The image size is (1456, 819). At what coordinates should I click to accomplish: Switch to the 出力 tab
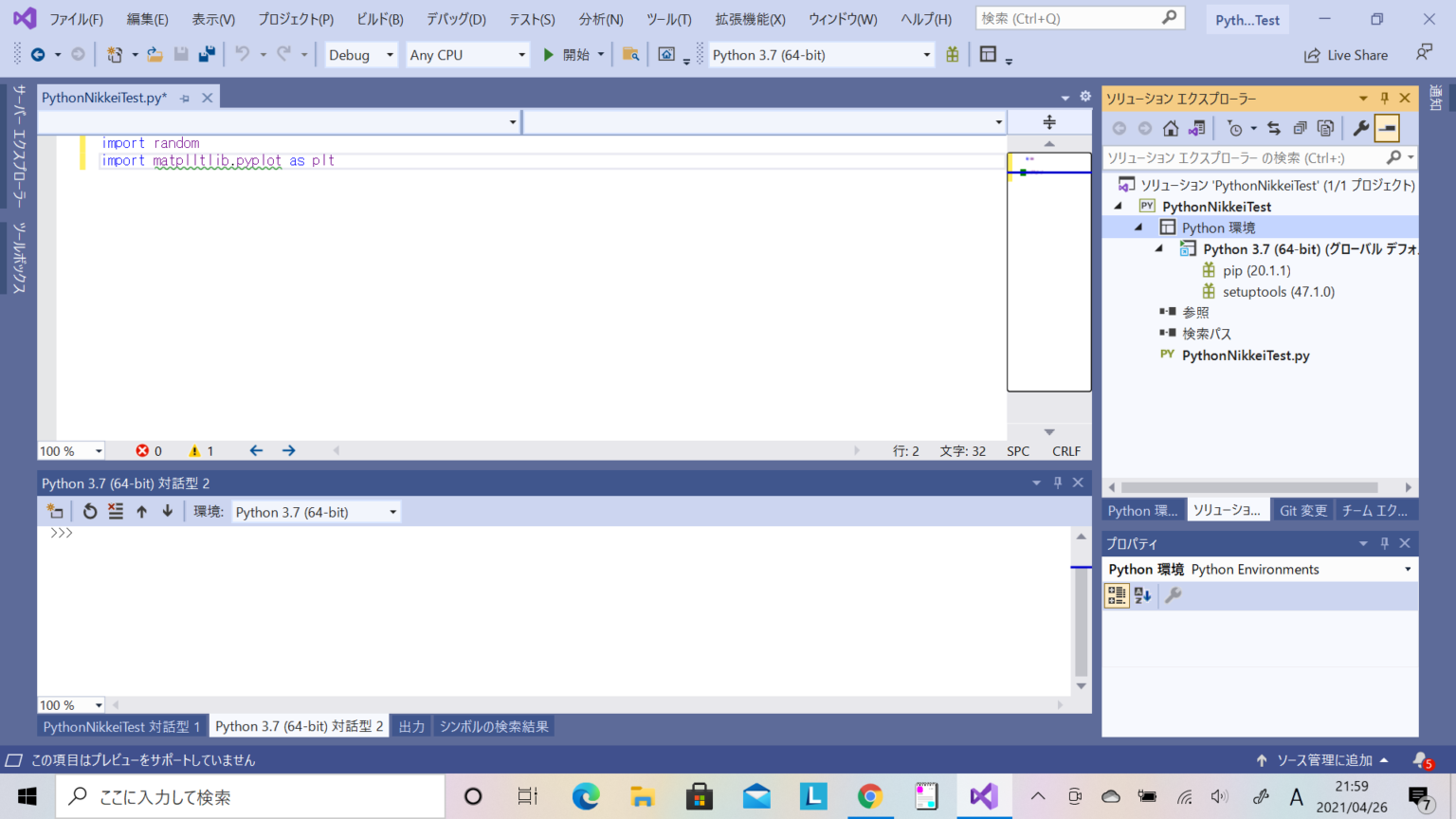[x=410, y=726]
